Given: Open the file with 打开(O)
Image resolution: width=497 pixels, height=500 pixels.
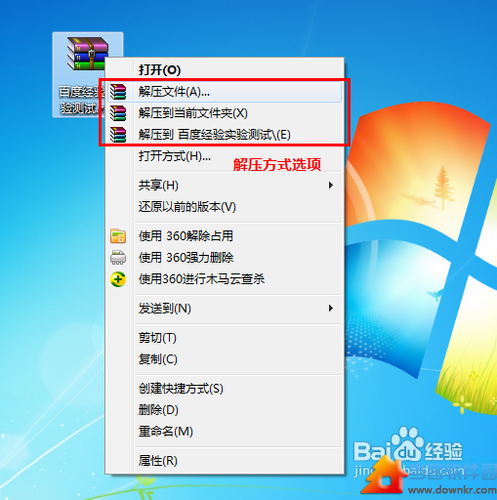Looking at the screenshot, I should pyautogui.click(x=225, y=70).
